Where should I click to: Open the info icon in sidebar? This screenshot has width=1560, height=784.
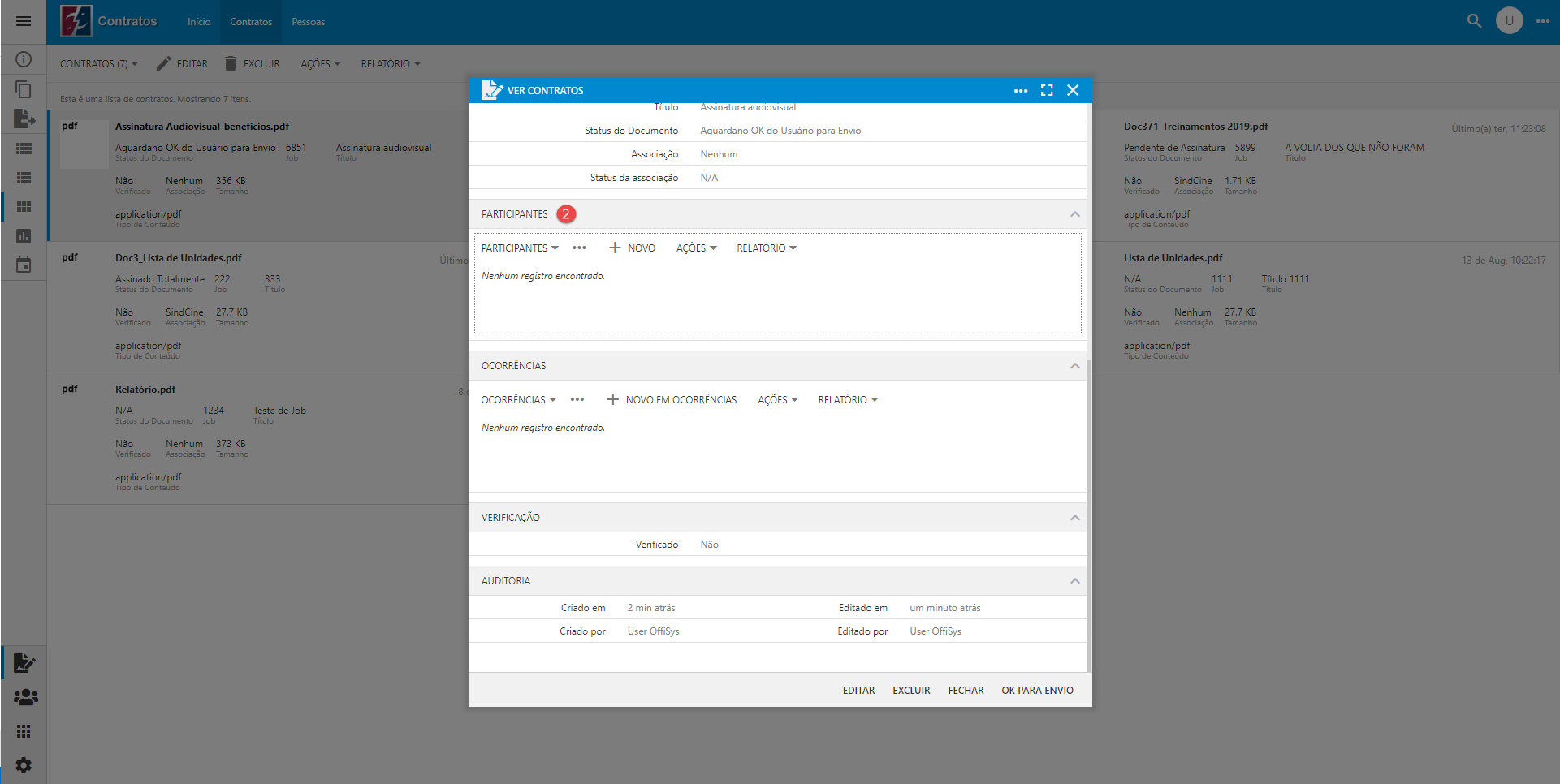click(24, 59)
